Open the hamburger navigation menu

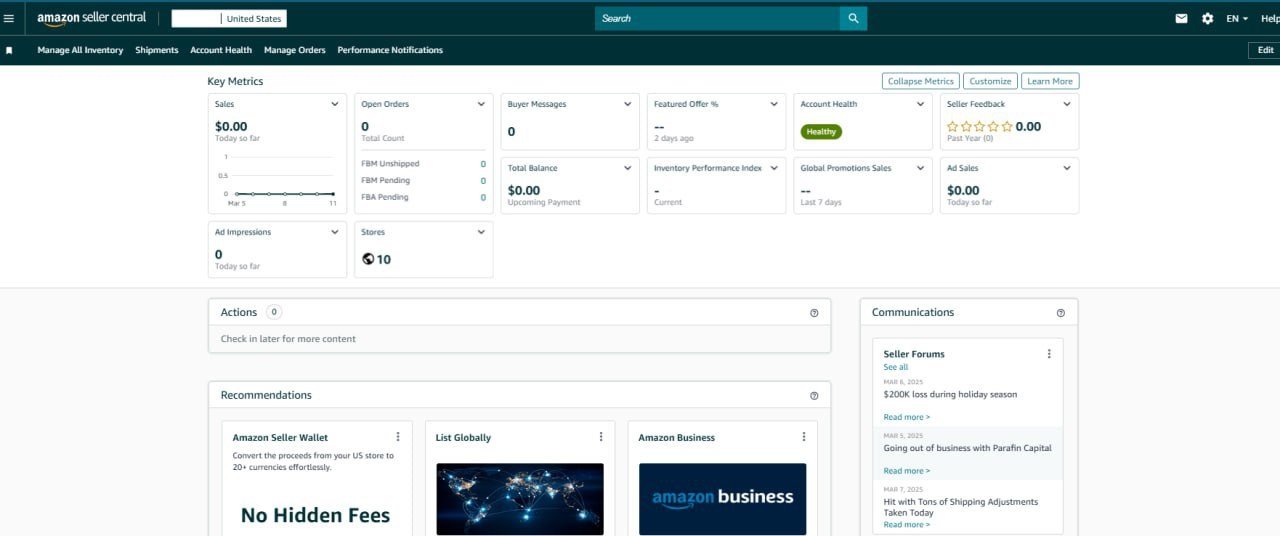coord(9,18)
